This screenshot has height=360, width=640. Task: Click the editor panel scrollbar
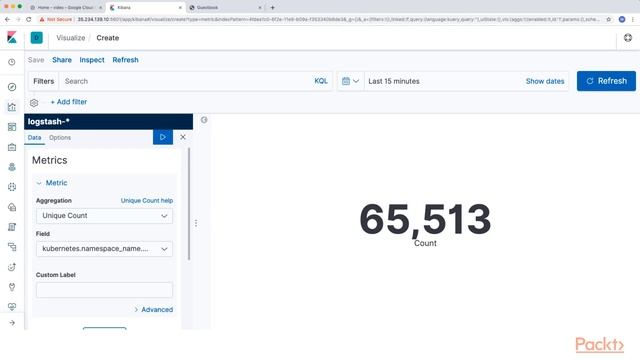pyautogui.click(x=189, y=204)
